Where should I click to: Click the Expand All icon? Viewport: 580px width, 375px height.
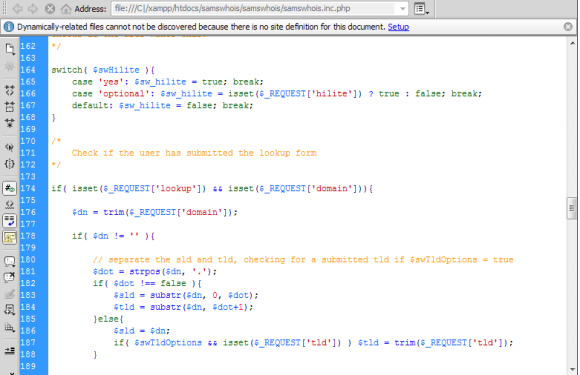(x=10, y=123)
